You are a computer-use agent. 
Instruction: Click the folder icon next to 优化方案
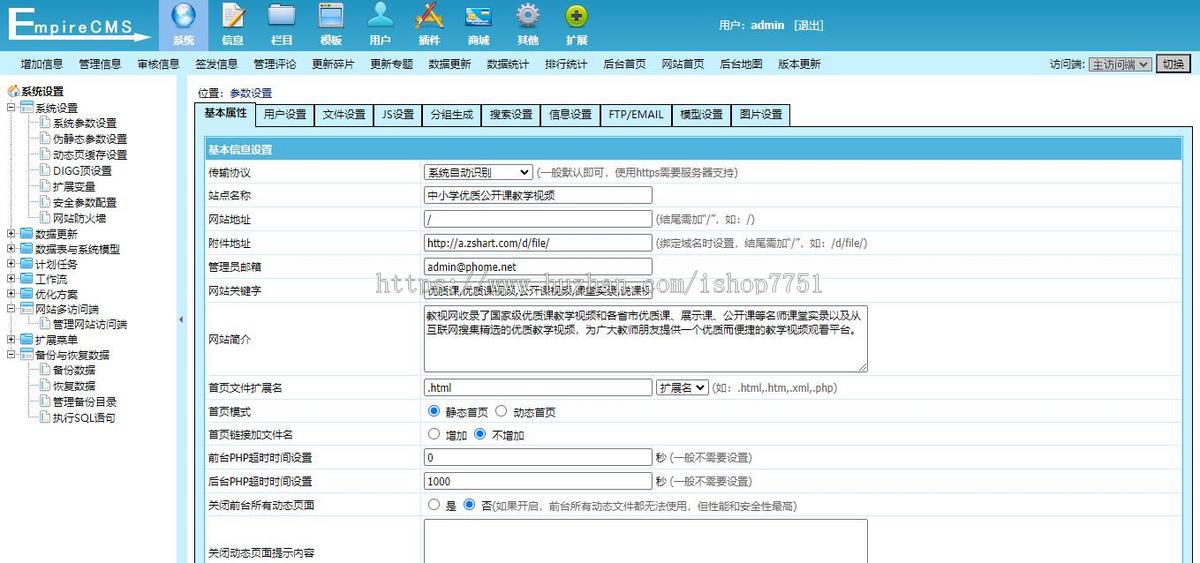tap(26, 295)
